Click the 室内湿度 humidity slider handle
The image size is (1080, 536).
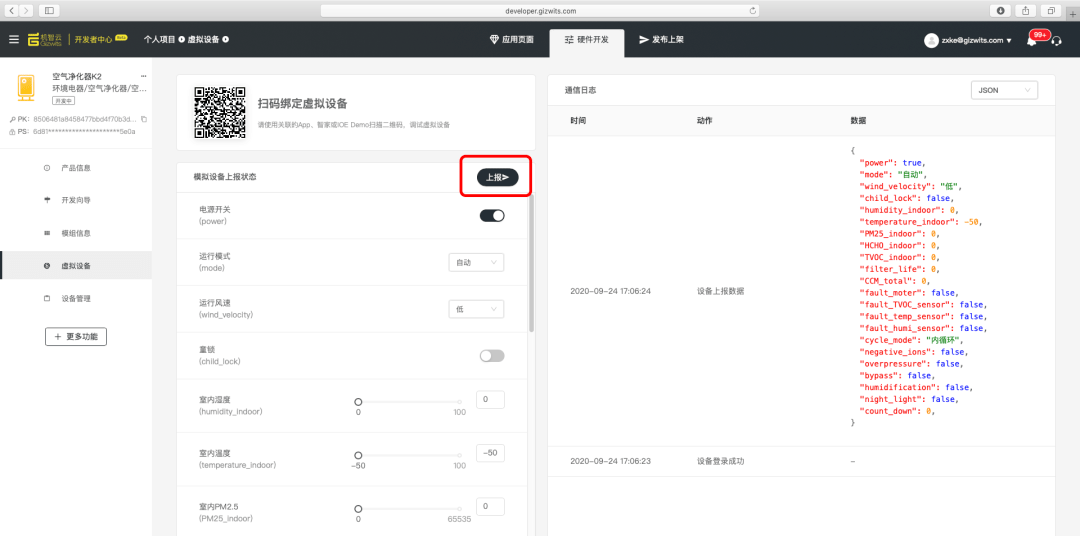tap(358, 402)
